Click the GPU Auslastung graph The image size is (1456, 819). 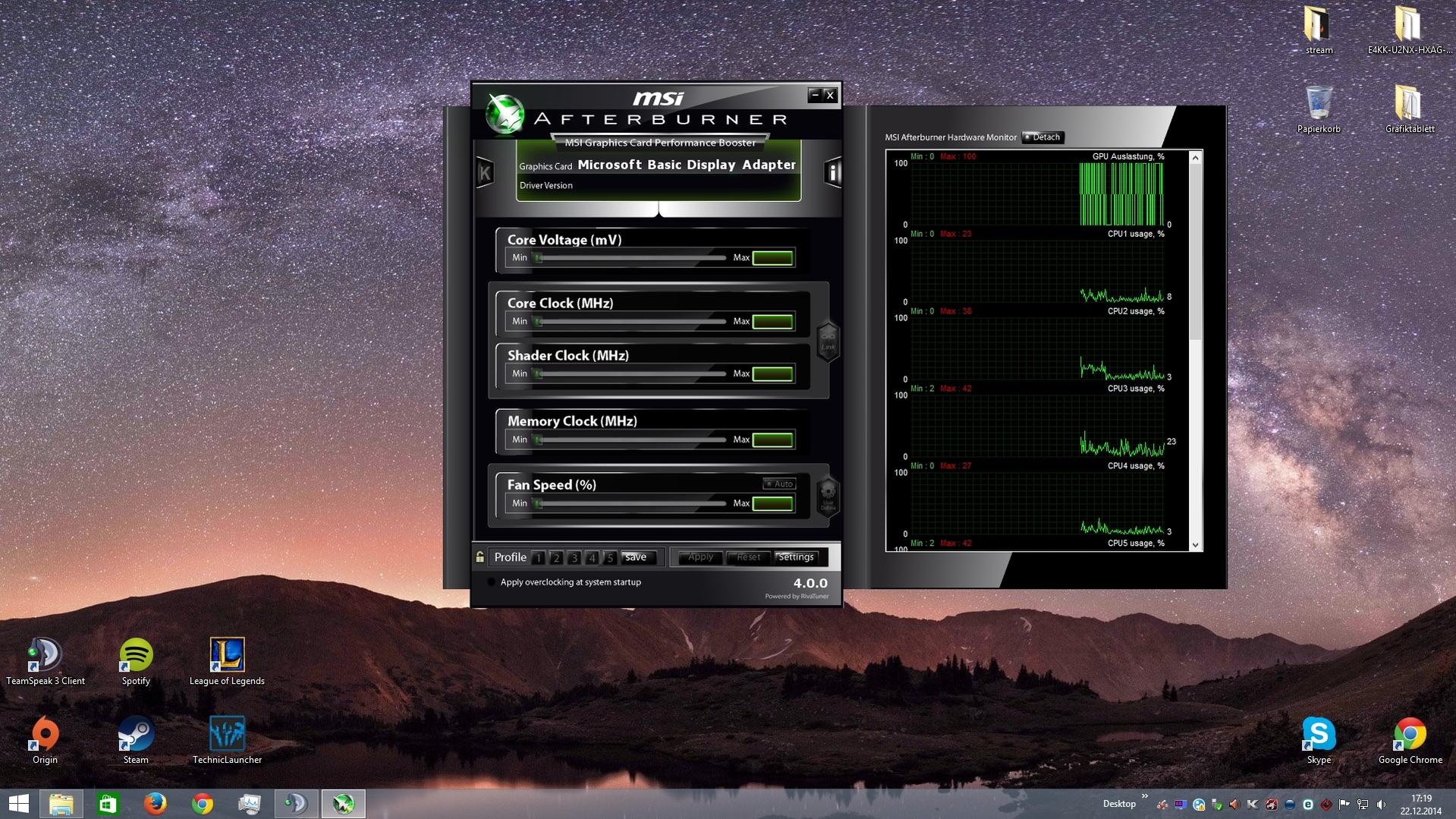point(1037,194)
